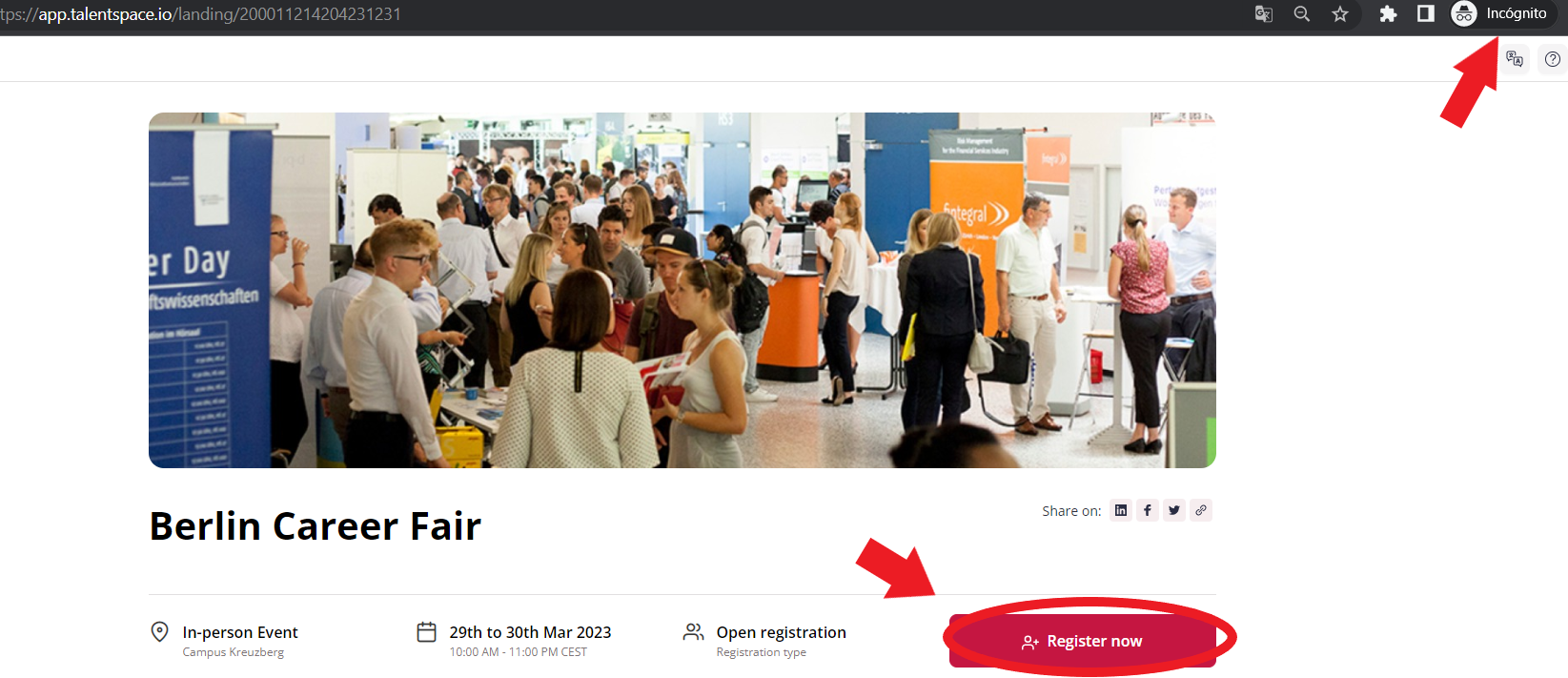Image resolution: width=1568 pixels, height=678 pixels.
Task: Click the calendar icon beside the dates
Action: [x=427, y=631]
